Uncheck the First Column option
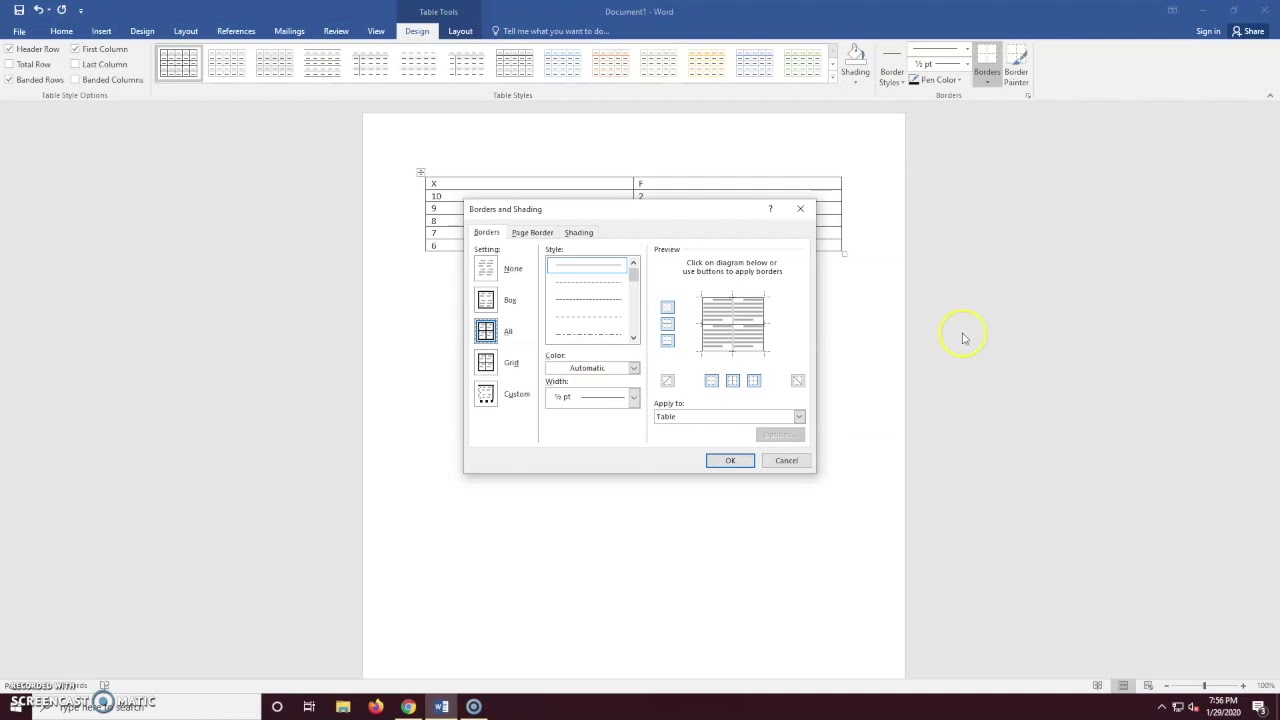Screen dimensions: 1280x720 coord(75,49)
